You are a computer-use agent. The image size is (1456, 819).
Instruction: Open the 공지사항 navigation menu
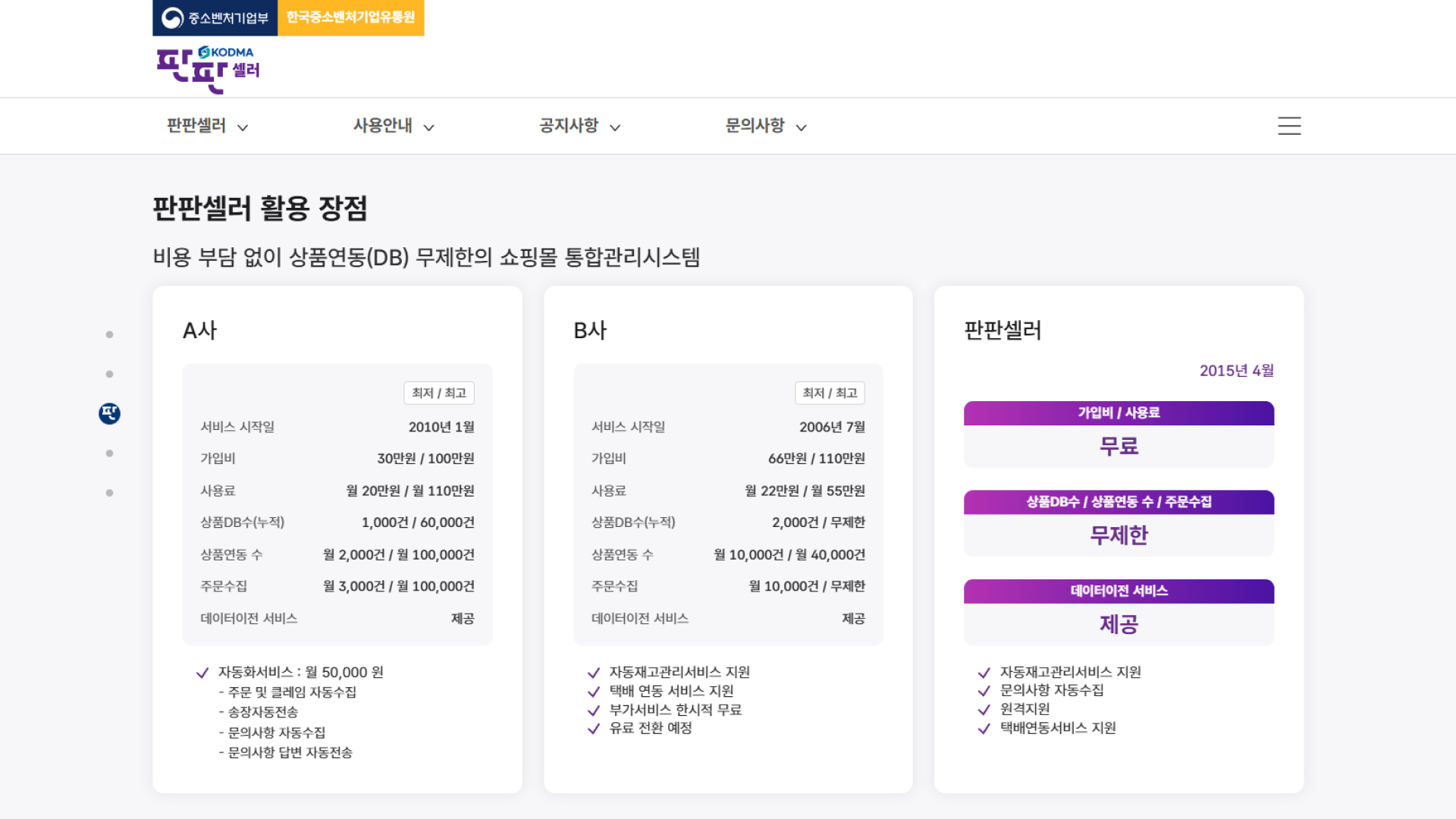(569, 126)
